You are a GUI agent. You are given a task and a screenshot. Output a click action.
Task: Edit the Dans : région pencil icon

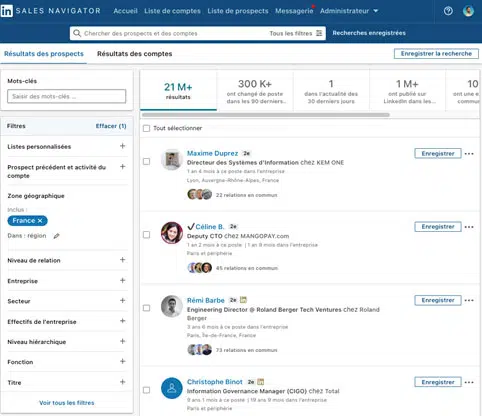pos(56,236)
